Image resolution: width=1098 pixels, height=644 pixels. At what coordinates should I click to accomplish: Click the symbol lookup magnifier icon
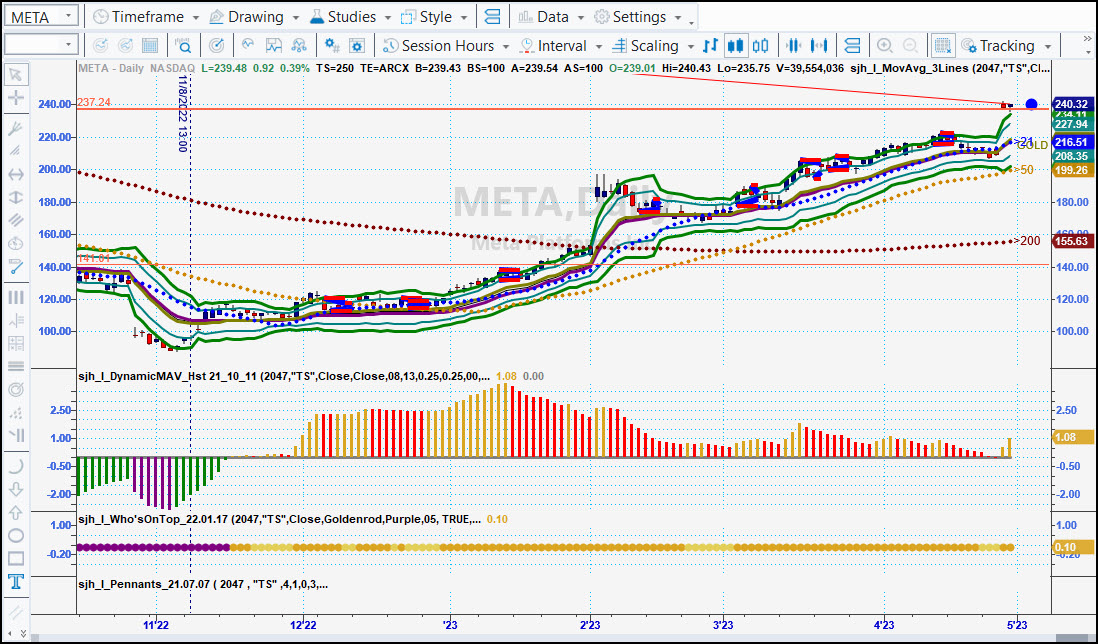click(x=183, y=46)
